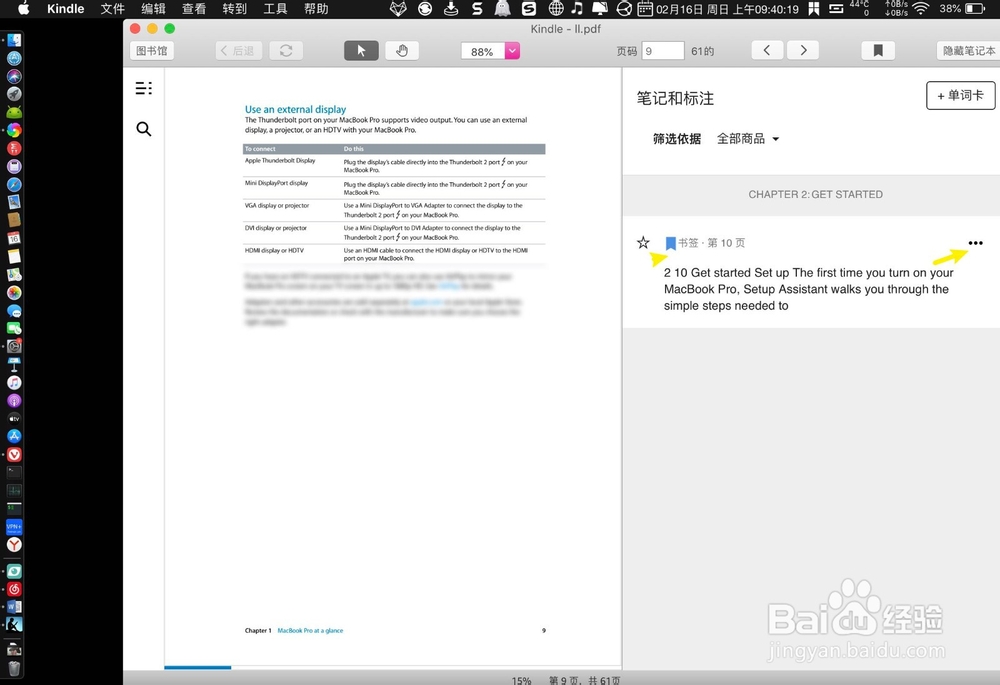Open iTunes Music from the dock
This screenshot has width=1000, height=685.
[14, 383]
